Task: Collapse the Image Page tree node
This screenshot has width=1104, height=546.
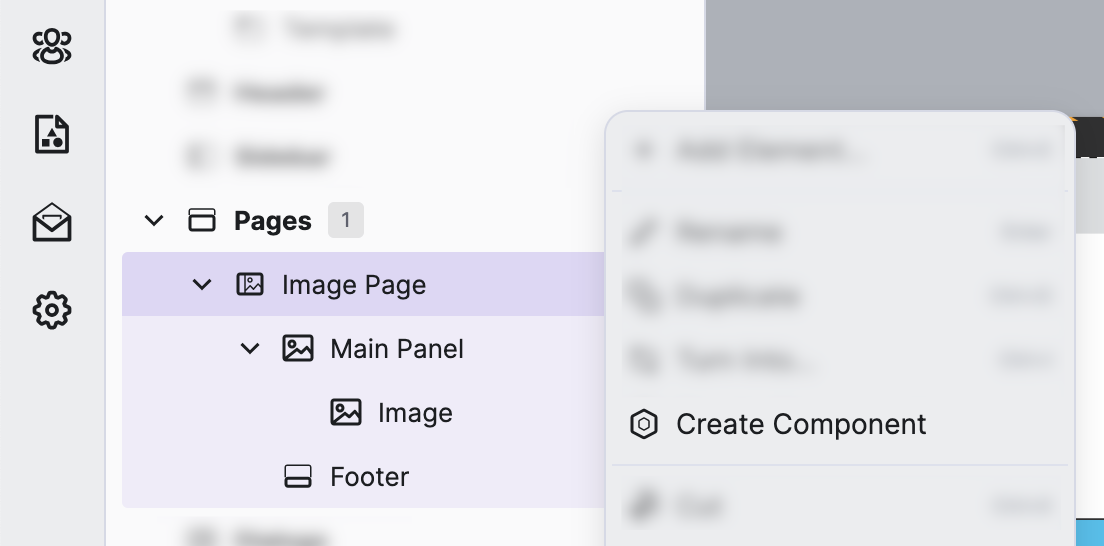Action: point(202,285)
